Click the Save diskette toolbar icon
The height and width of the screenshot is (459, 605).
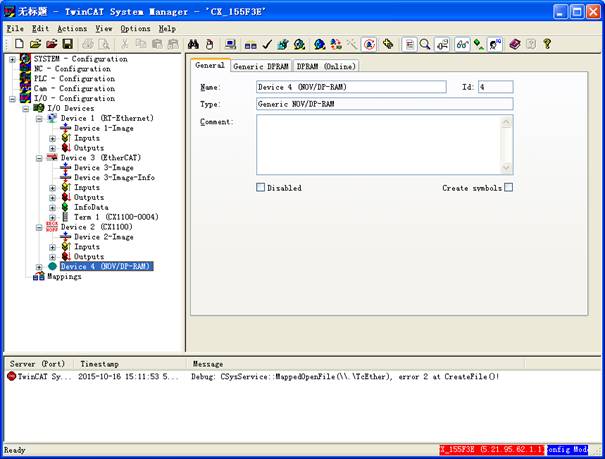pyautogui.click(x=67, y=45)
